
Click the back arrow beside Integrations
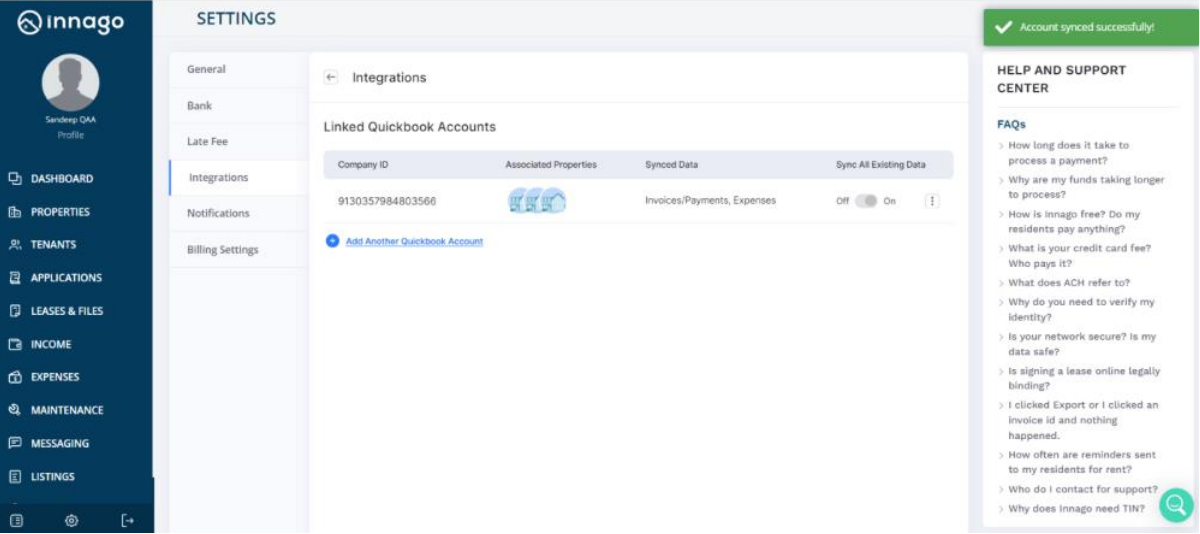[x=331, y=77]
